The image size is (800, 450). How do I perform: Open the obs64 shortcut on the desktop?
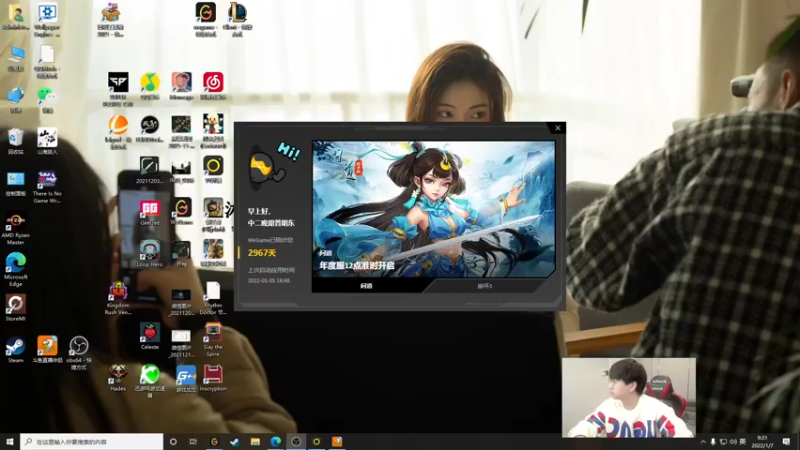coord(79,352)
